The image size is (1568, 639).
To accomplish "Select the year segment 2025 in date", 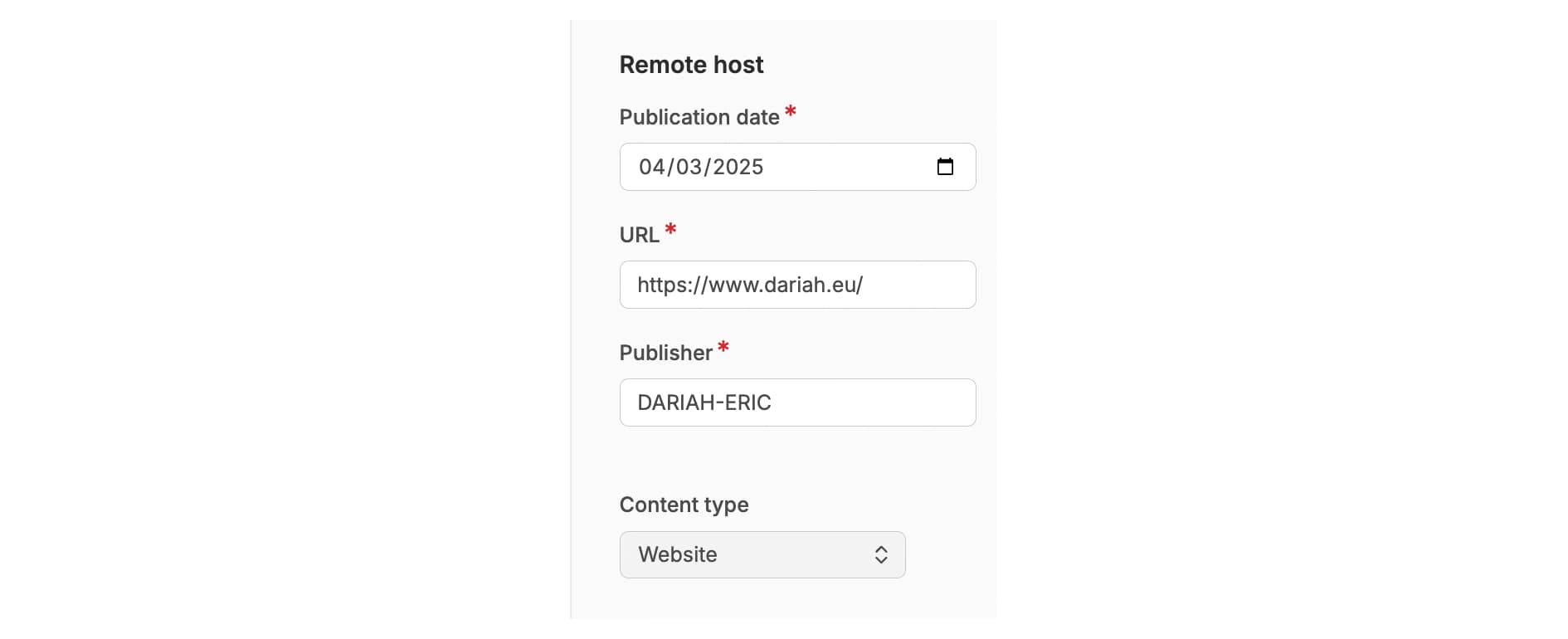I will tap(738, 167).
